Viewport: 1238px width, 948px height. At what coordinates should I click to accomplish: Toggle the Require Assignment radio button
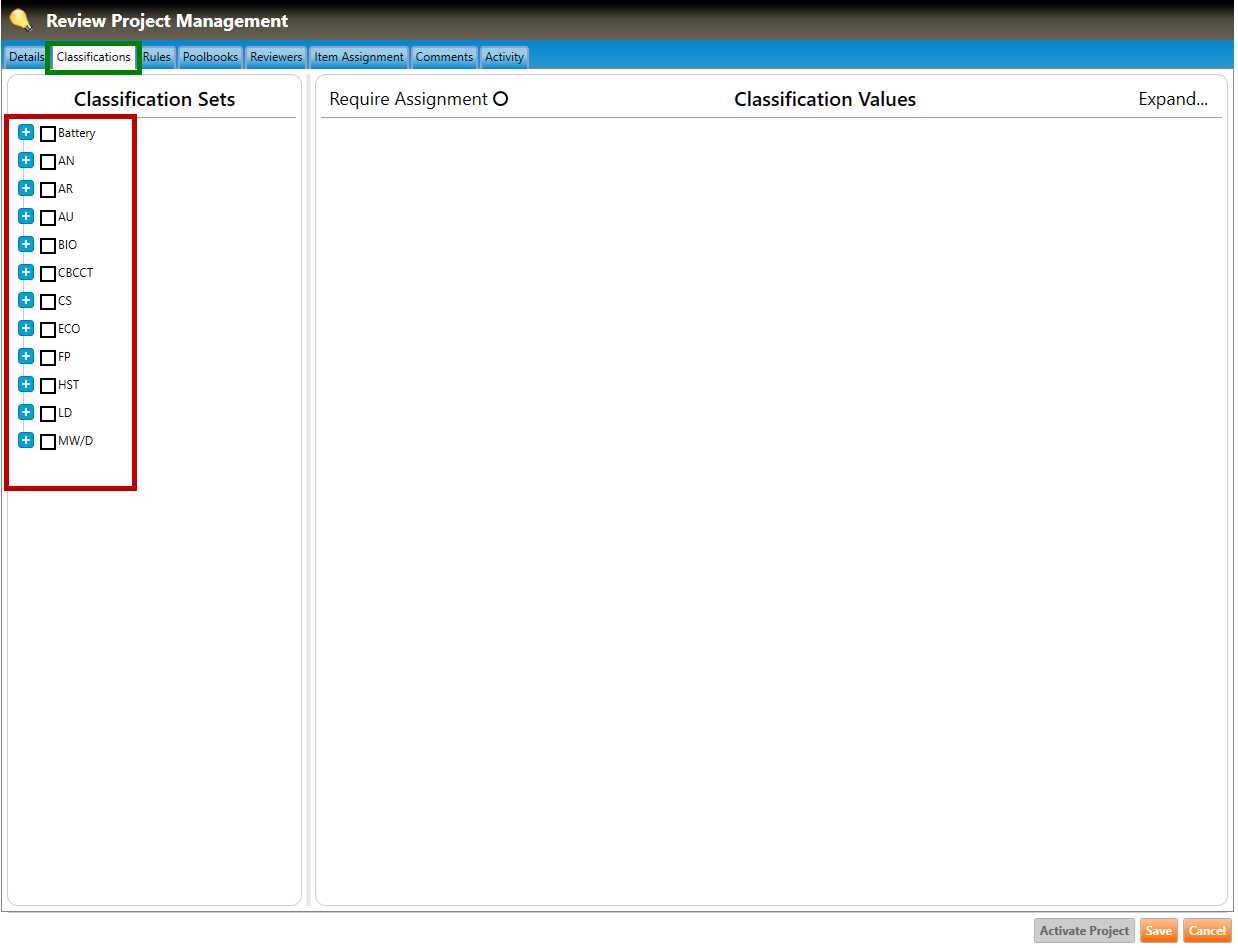(501, 99)
